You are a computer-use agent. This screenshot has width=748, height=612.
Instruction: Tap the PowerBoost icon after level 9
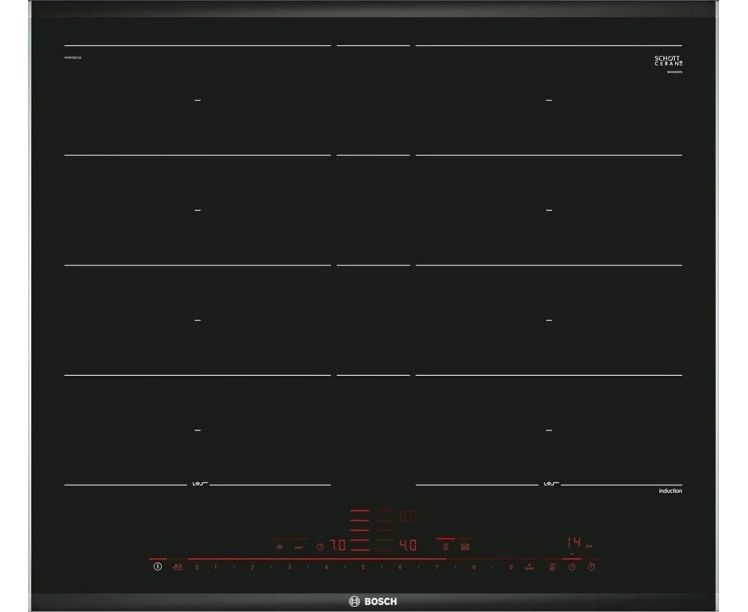[528, 567]
